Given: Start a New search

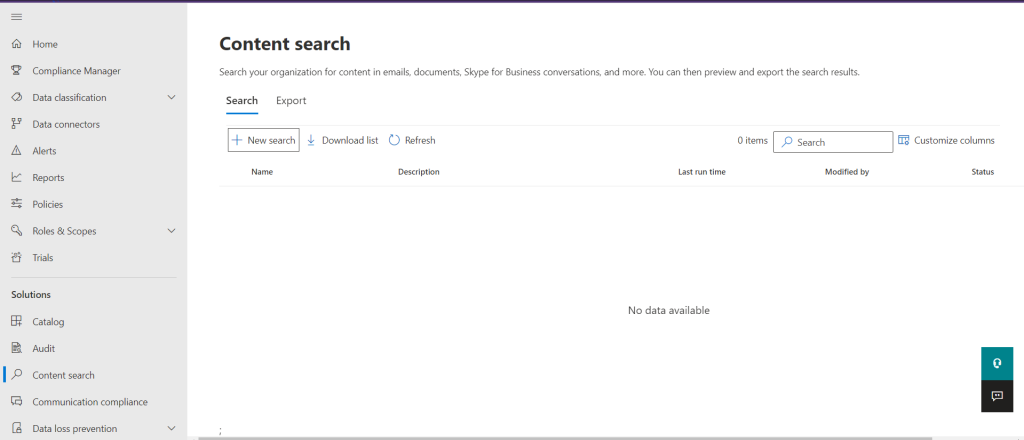Looking at the screenshot, I should (x=264, y=140).
